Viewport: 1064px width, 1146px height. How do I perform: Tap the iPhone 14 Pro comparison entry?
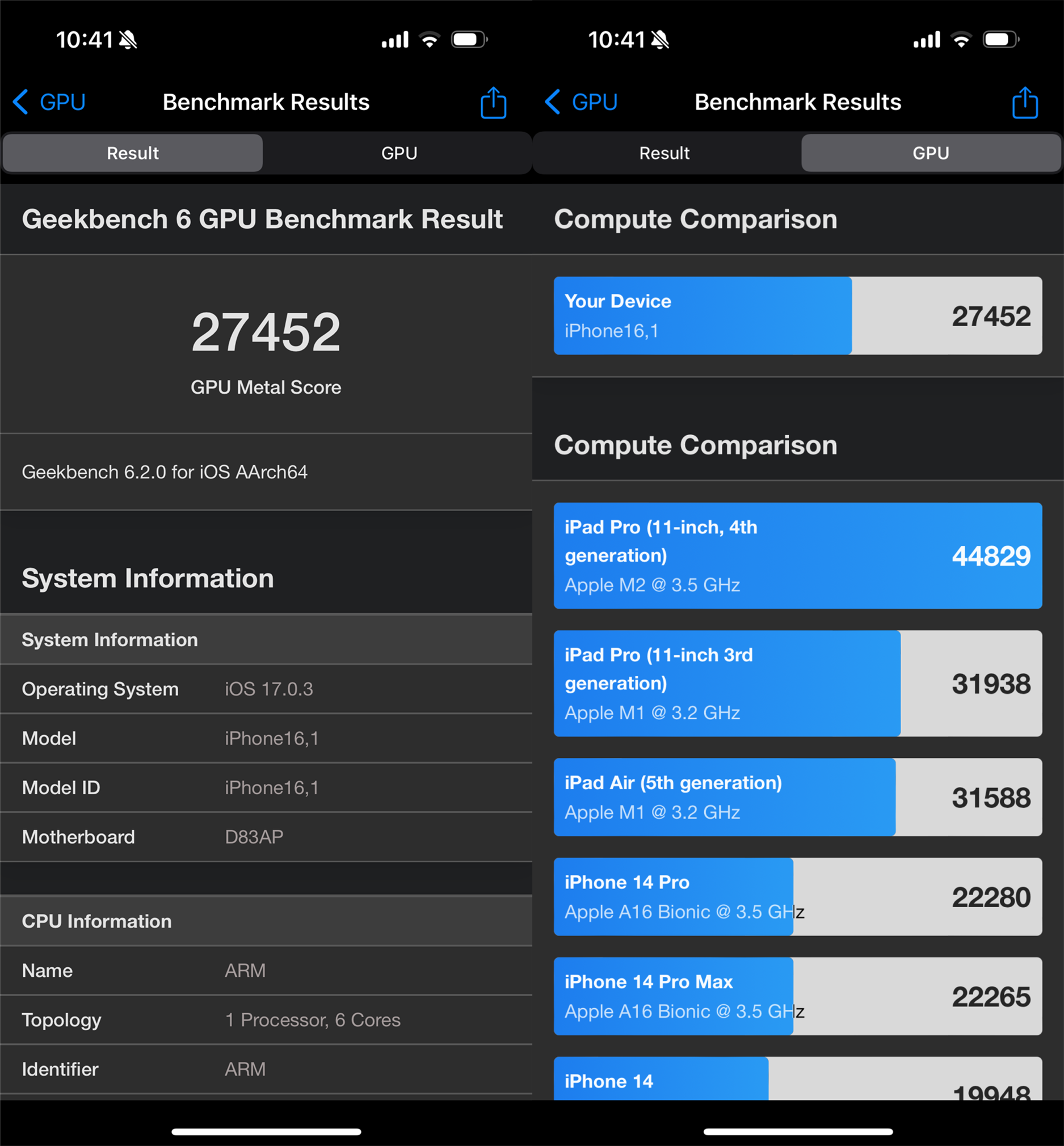tap(798, 897)
